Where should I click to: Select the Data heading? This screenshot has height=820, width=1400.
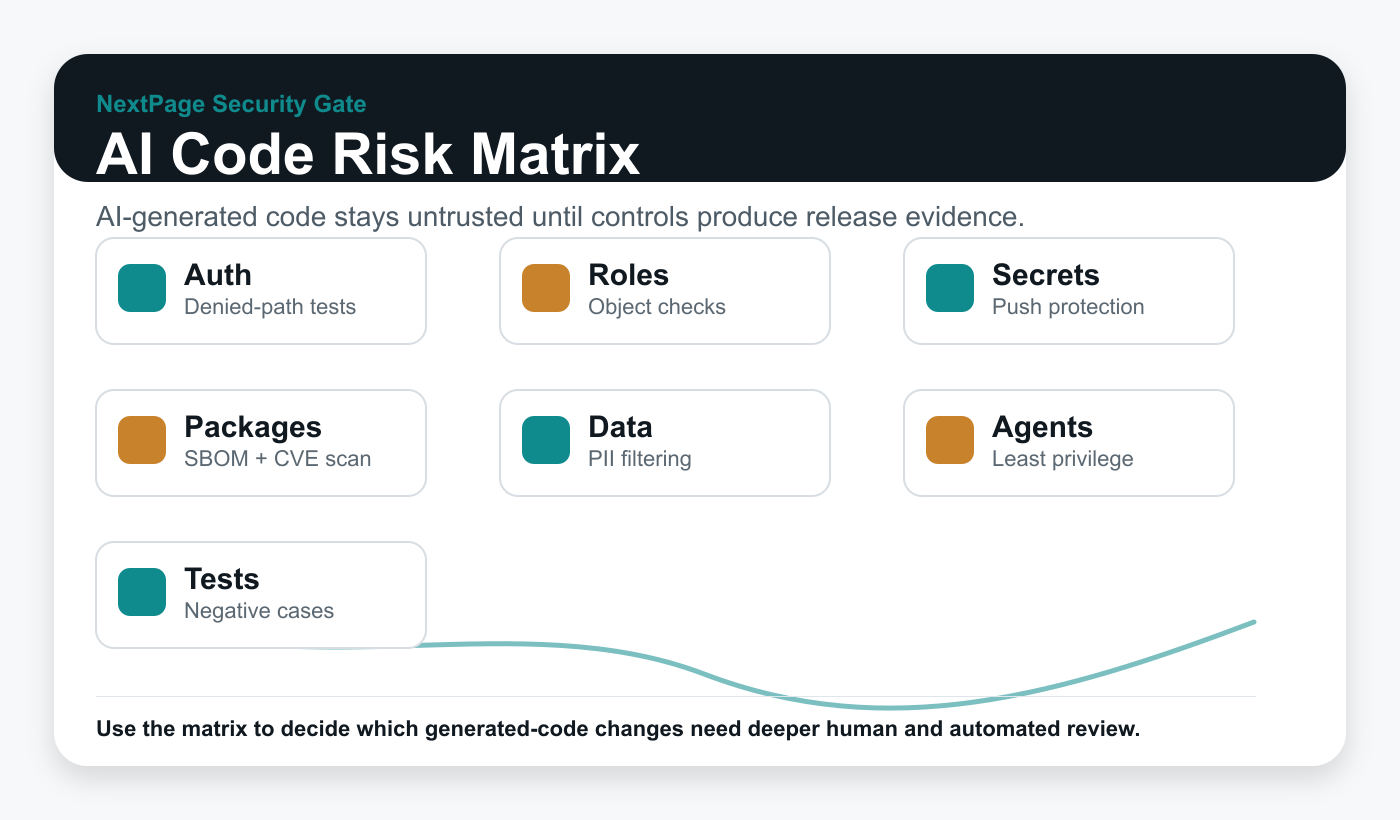(621, 427)
